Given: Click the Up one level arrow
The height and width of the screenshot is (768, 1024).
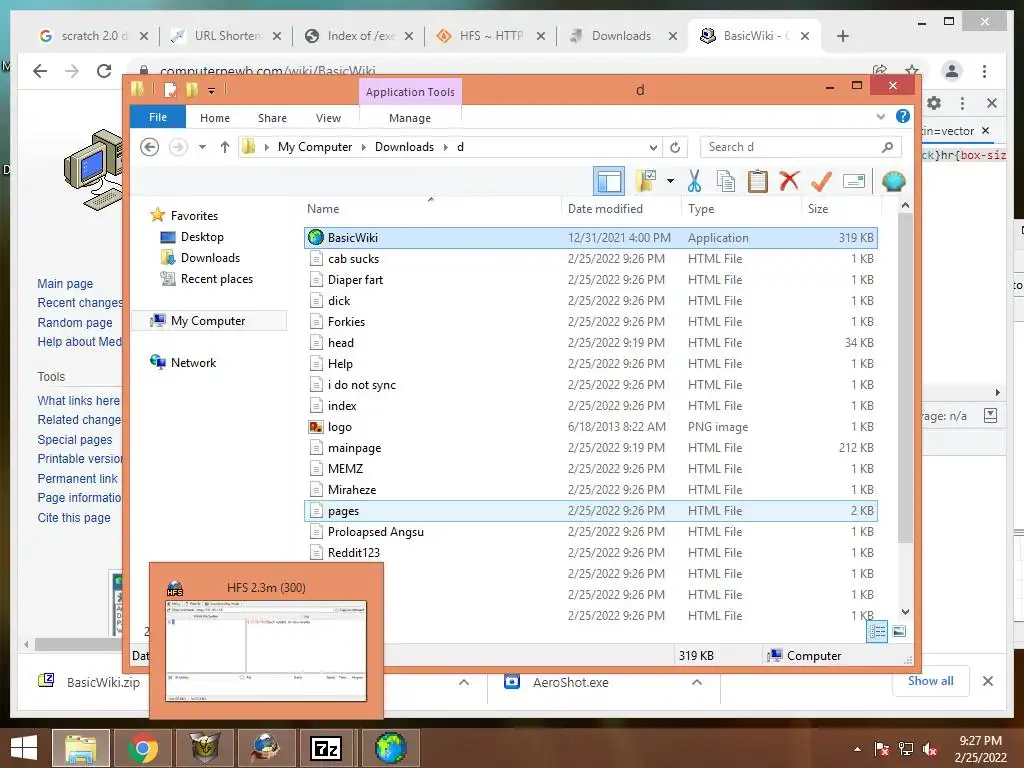Looking at the screenshot, I should point(225,147).
